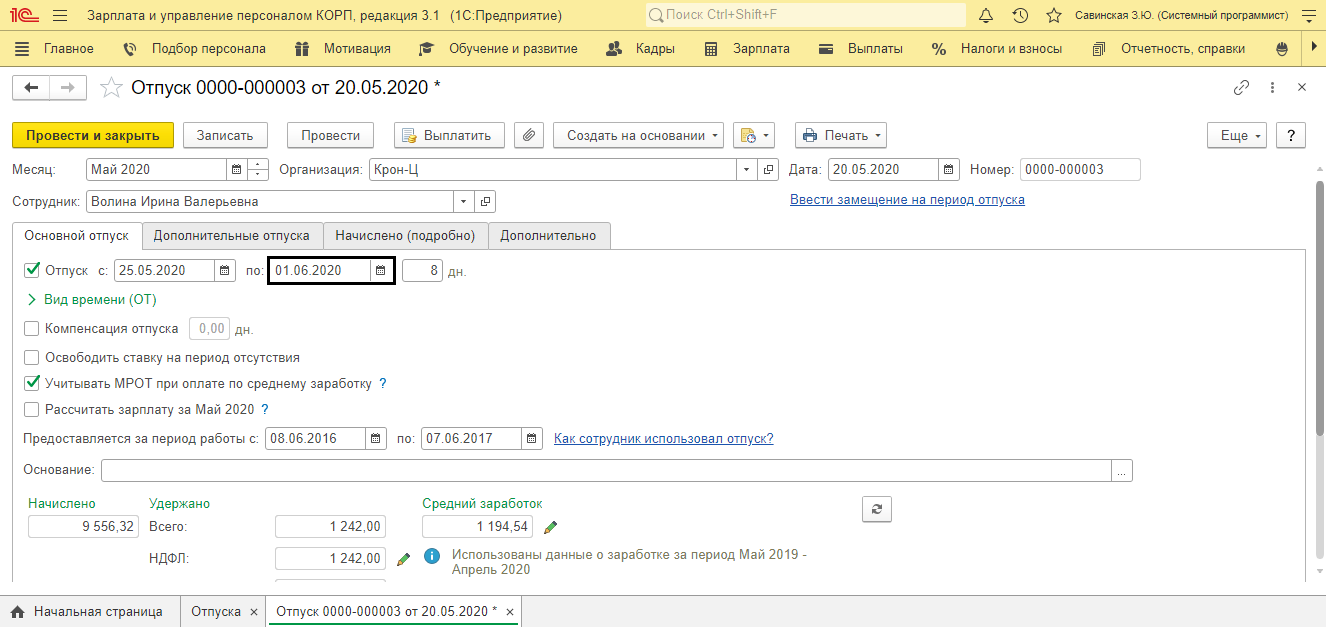Enable Освободить ставку на период отсутствия

(x=31, y=357)
